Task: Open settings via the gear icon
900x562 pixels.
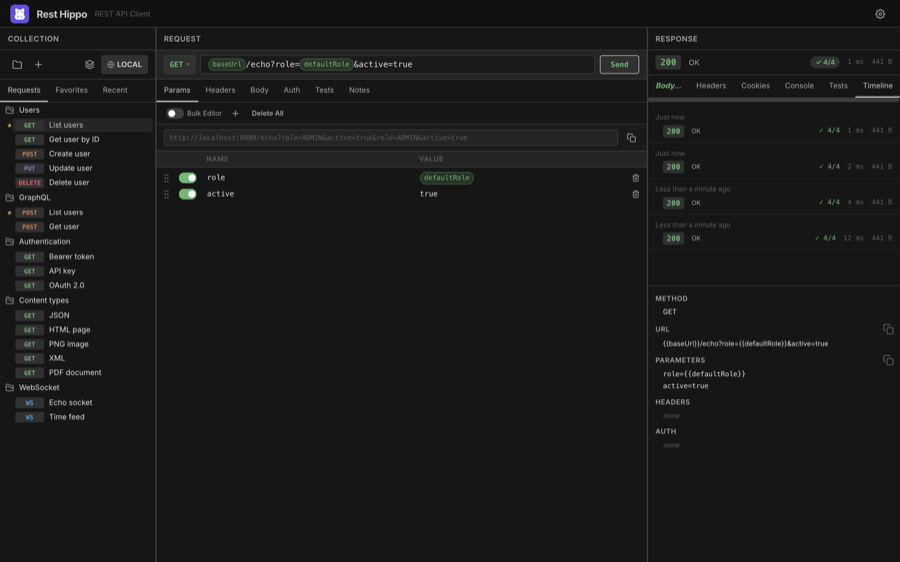Action: 880,14
